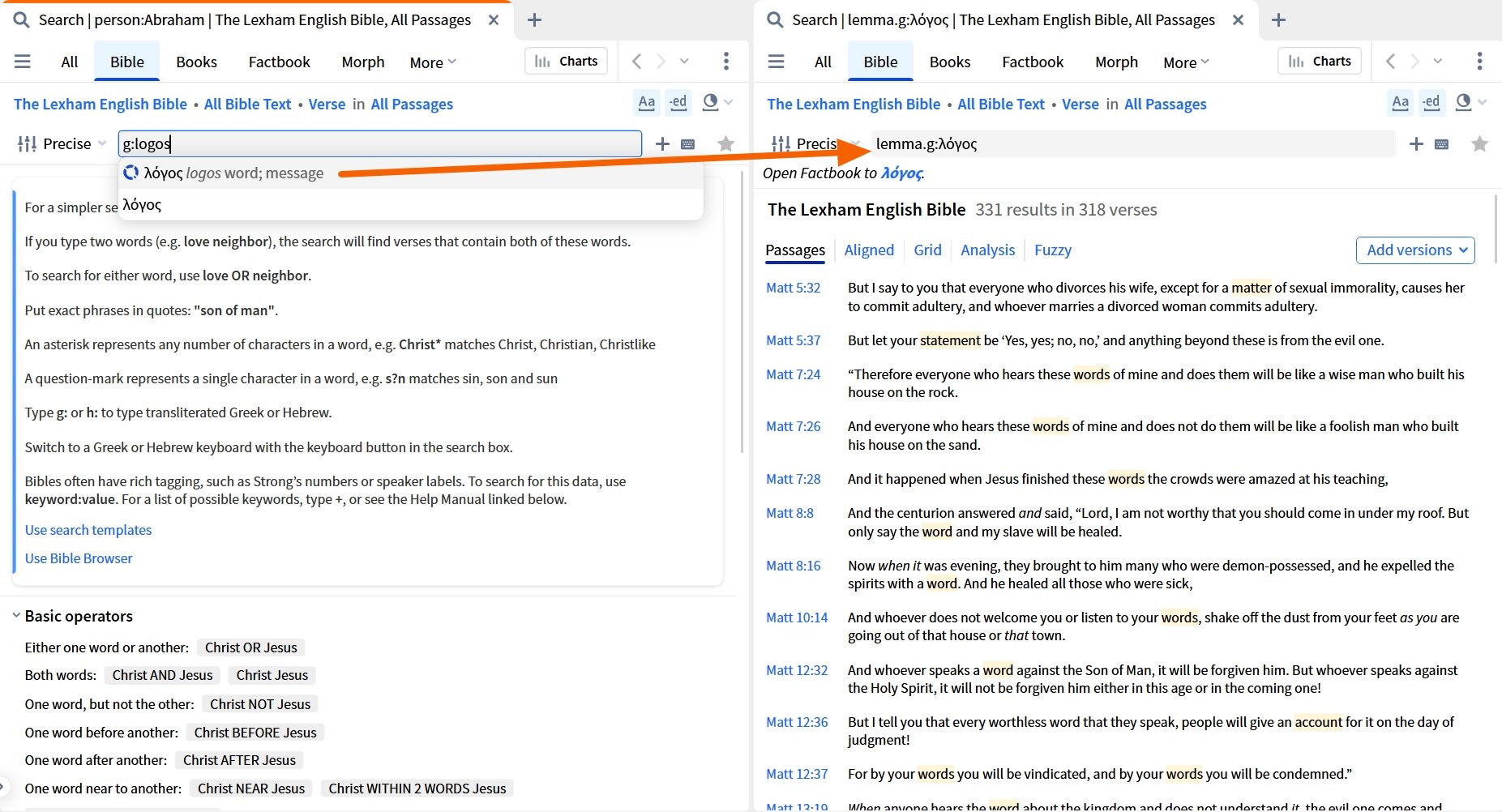The height and width of the screenshot is (812, 1502).
Task: Open keyboard selector in right search box
Action: pyautogui.click(x=1441, y=144)
